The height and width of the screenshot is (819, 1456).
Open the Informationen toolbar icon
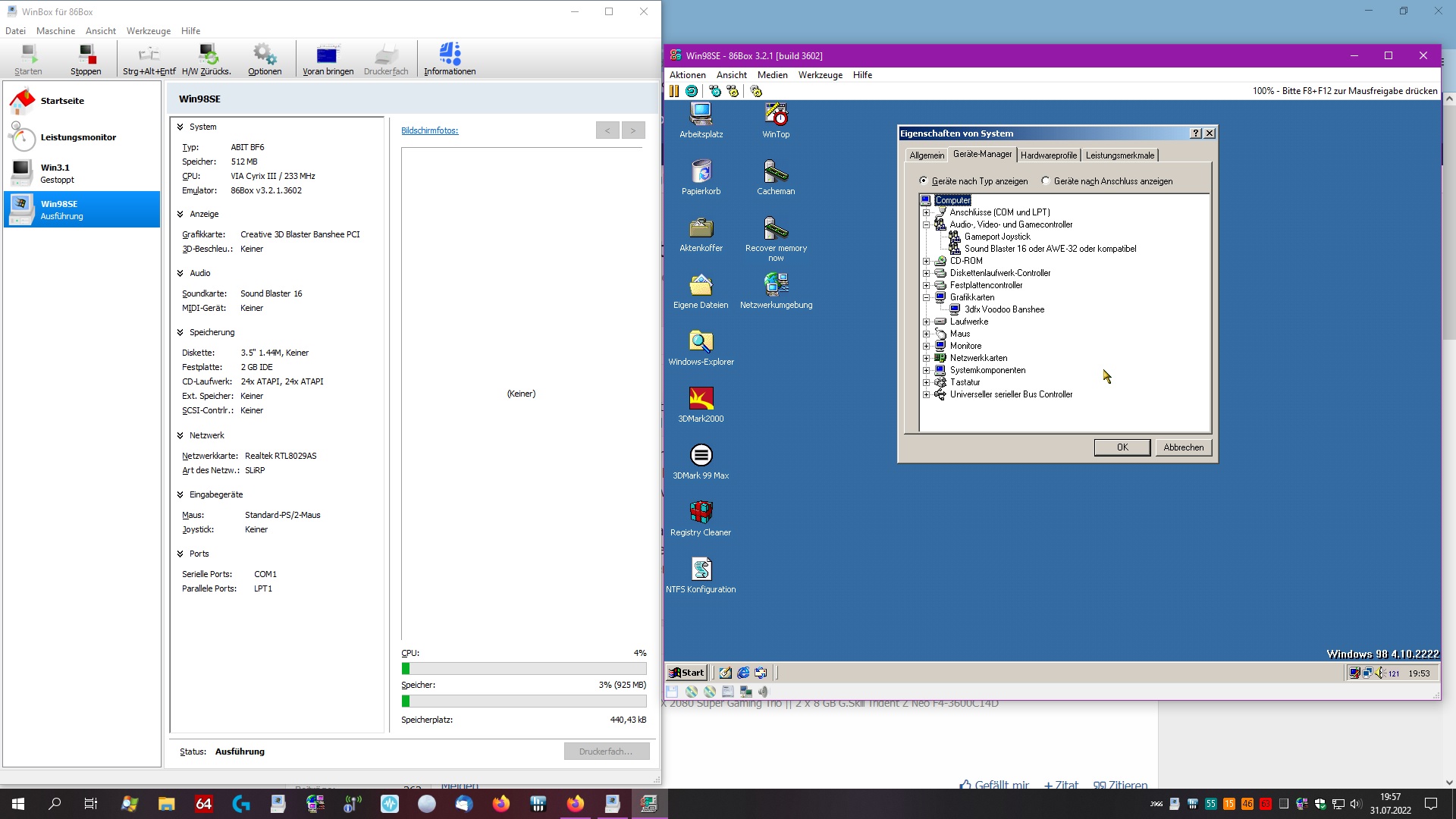[450, 59]
